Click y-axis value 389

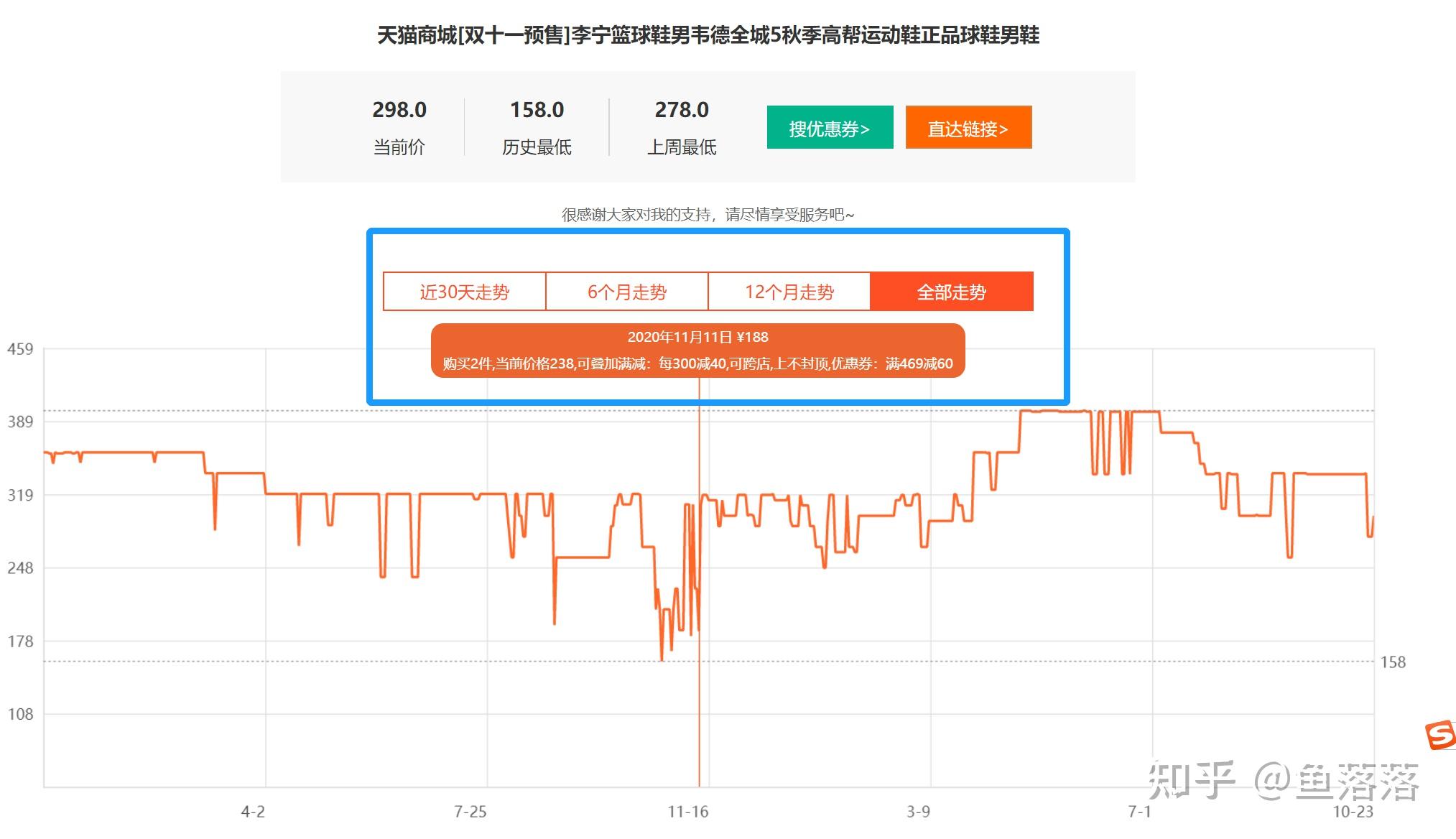click(20, 422)
